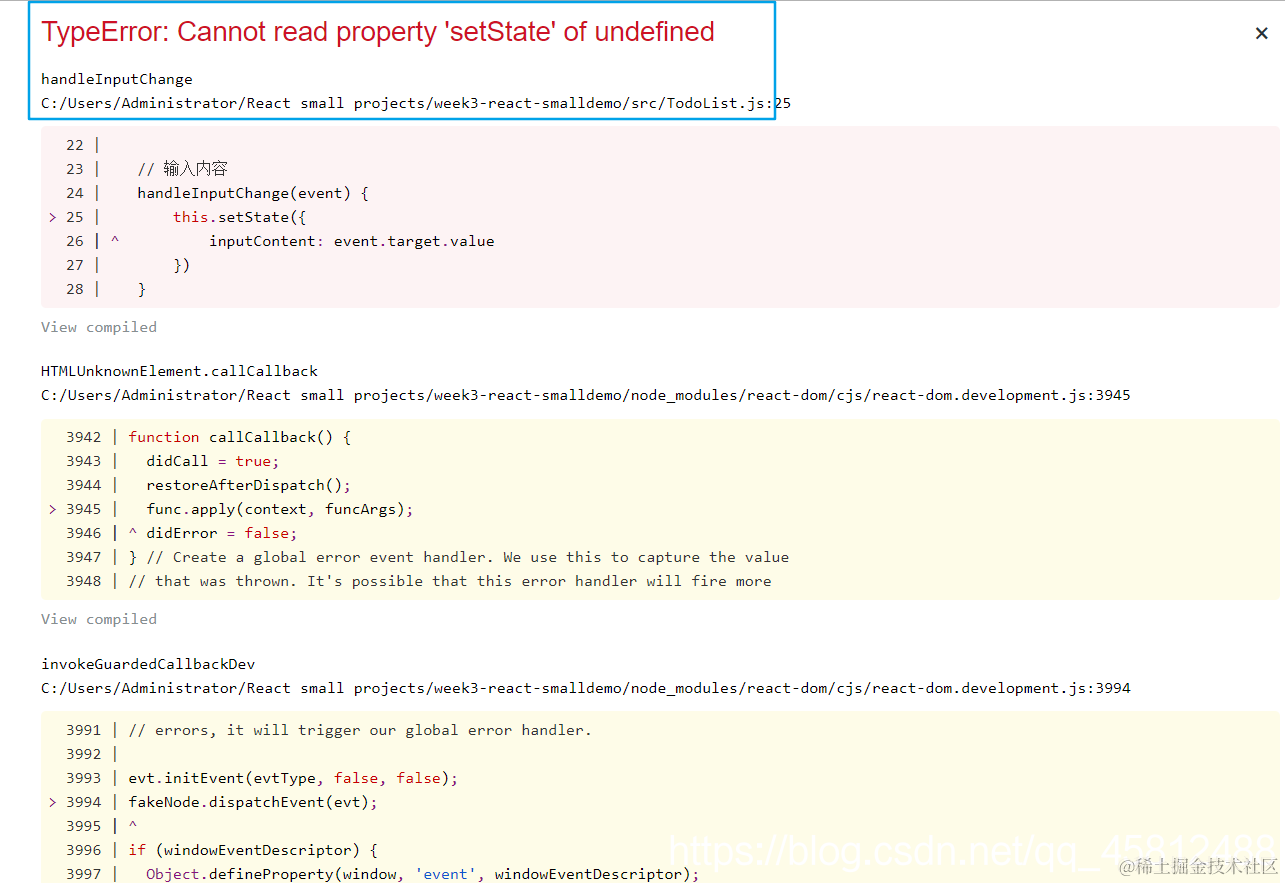Click didError = false; line
The image size is (1285, 883).
tap(222, 533)
